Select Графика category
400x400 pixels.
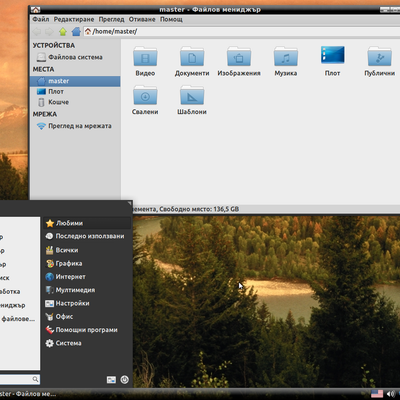tap(87, 263)
